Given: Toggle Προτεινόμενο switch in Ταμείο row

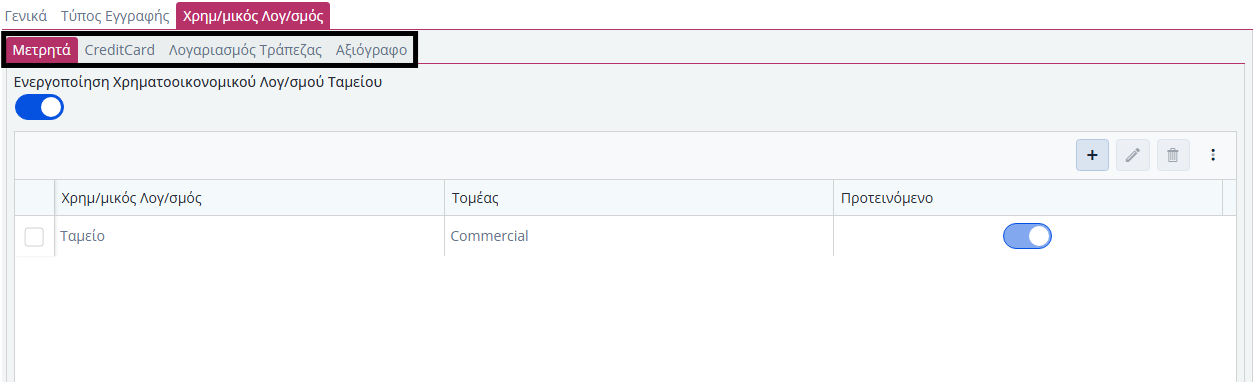Looking at the screenshot, I should (x=1027, y=236).
